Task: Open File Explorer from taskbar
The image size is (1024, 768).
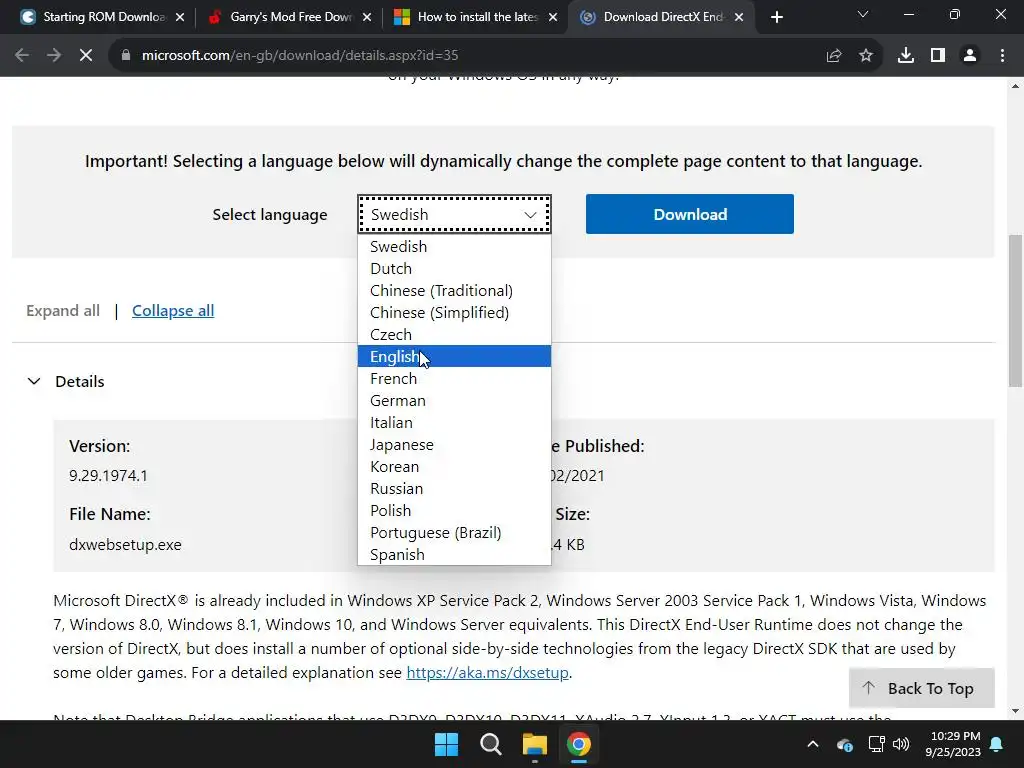Action: coord(534,744)
